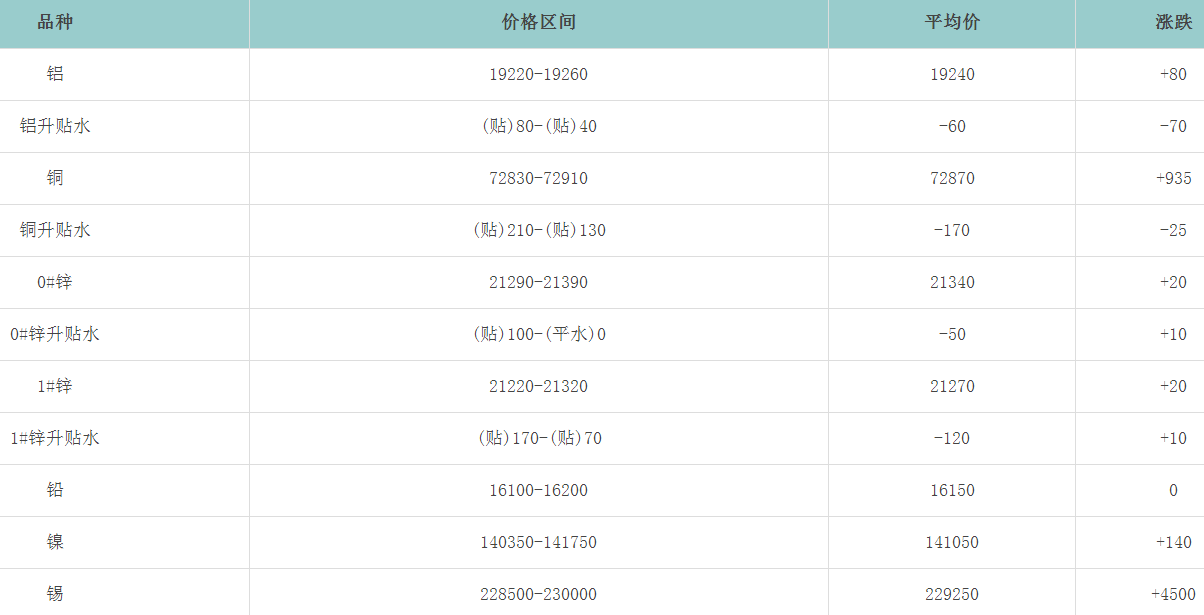This screenshot has width=1204, height=615.
Task: Click the (贴)100-(平水)0 price range cell
Action: (x=538, y=334)
